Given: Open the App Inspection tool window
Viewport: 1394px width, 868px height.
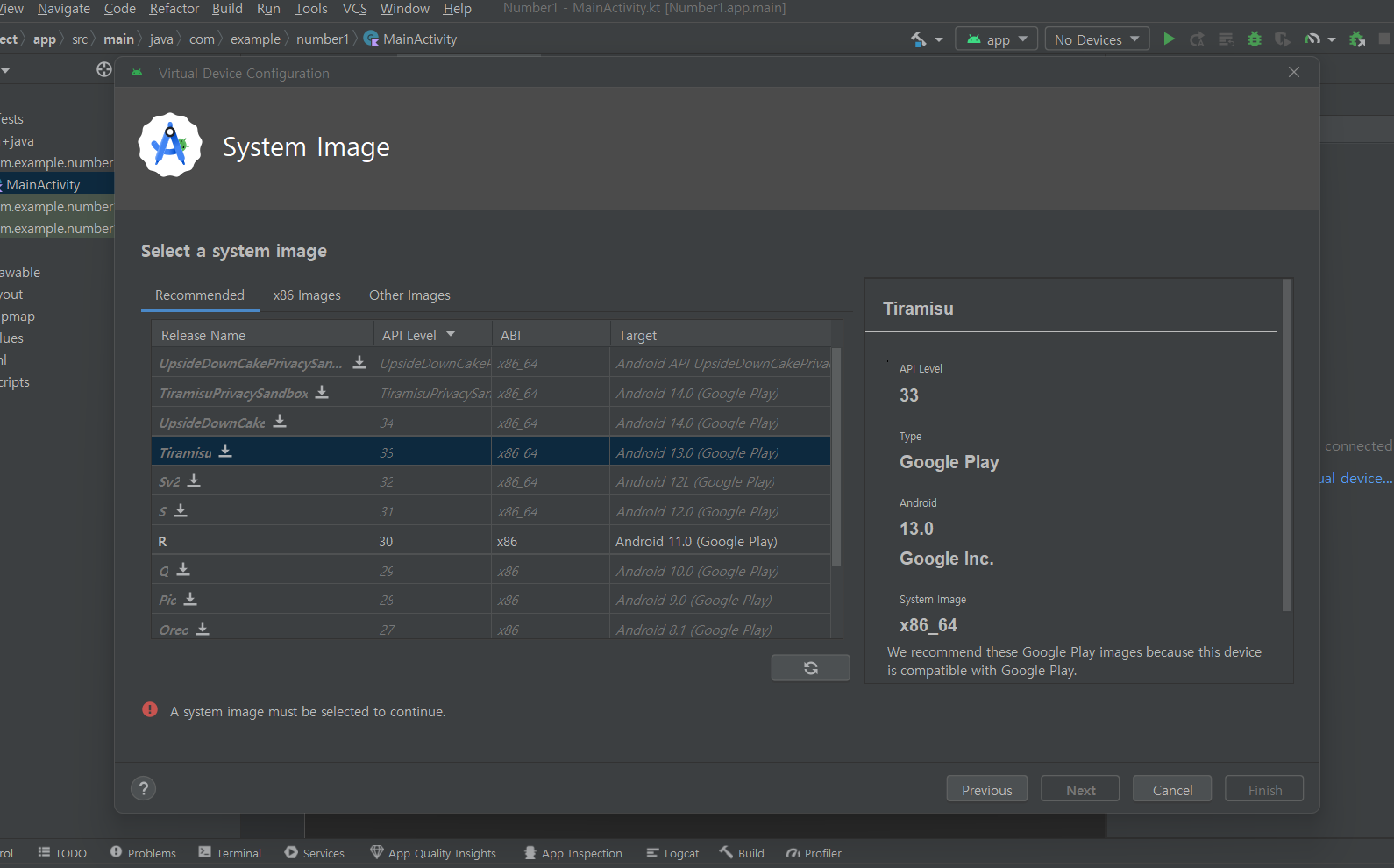Looking at the screenshot, I should 573,853.
